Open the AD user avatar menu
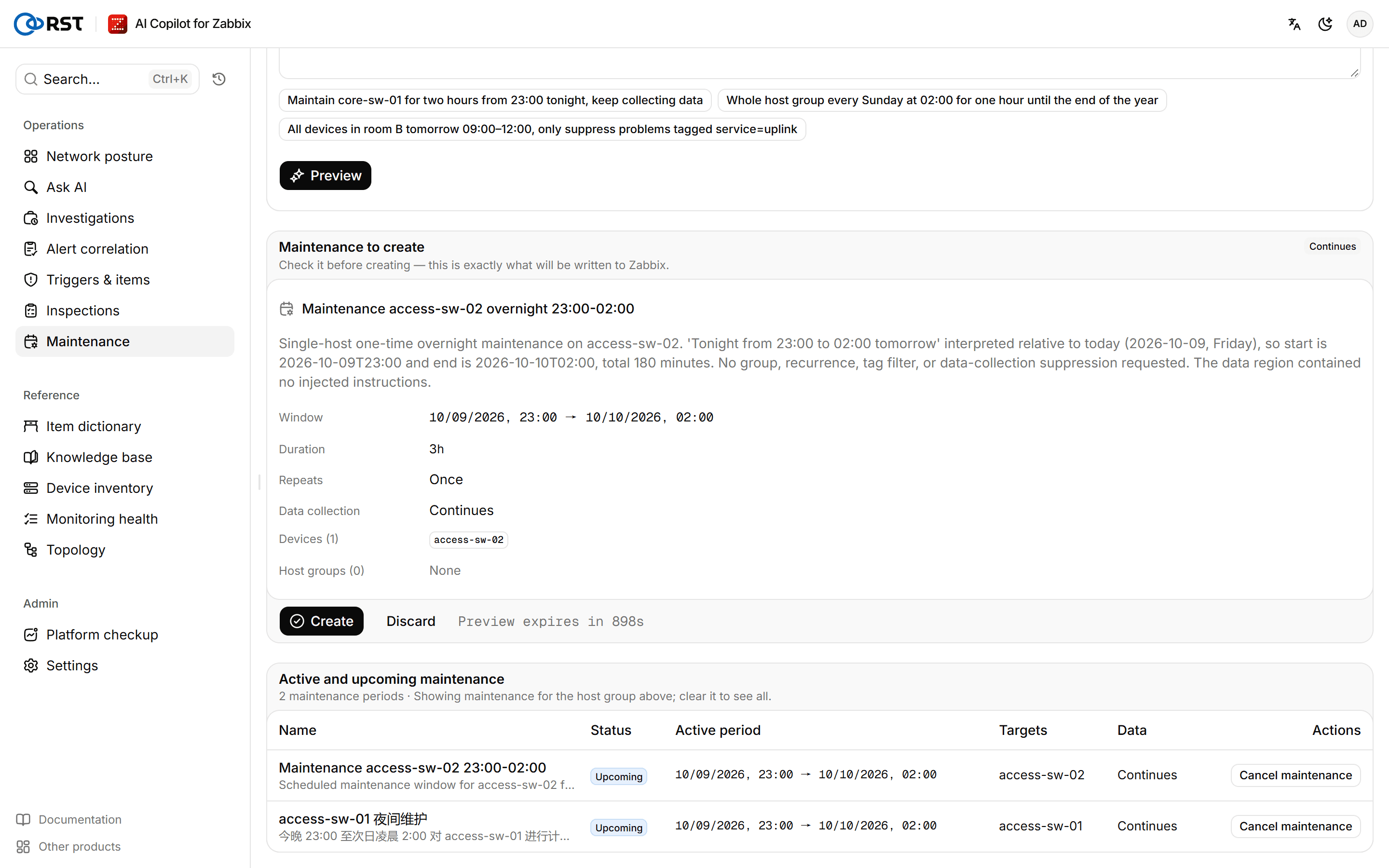The height and width of the screenshot is (868, 1389). pyautogui.click(x=1360, y=24)
